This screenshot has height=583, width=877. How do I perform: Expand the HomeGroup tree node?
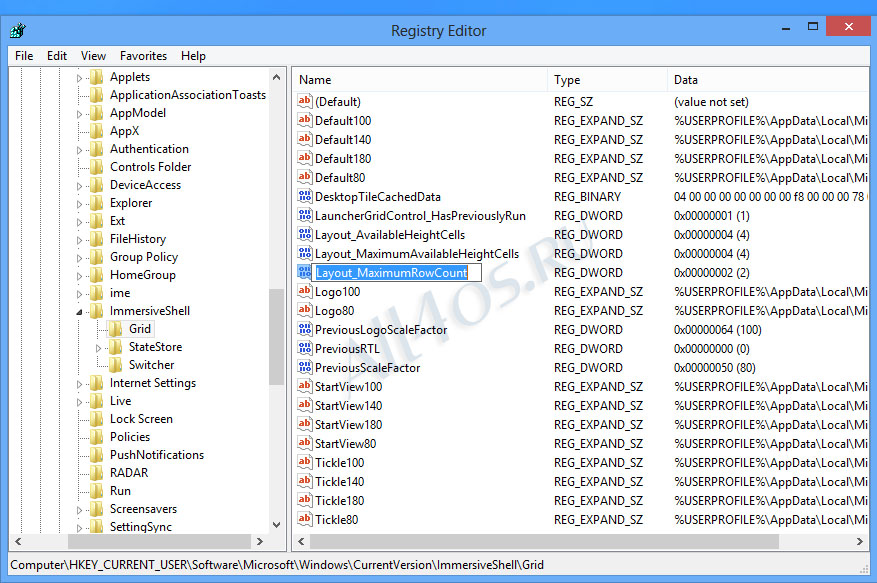[x=79, y=276]
